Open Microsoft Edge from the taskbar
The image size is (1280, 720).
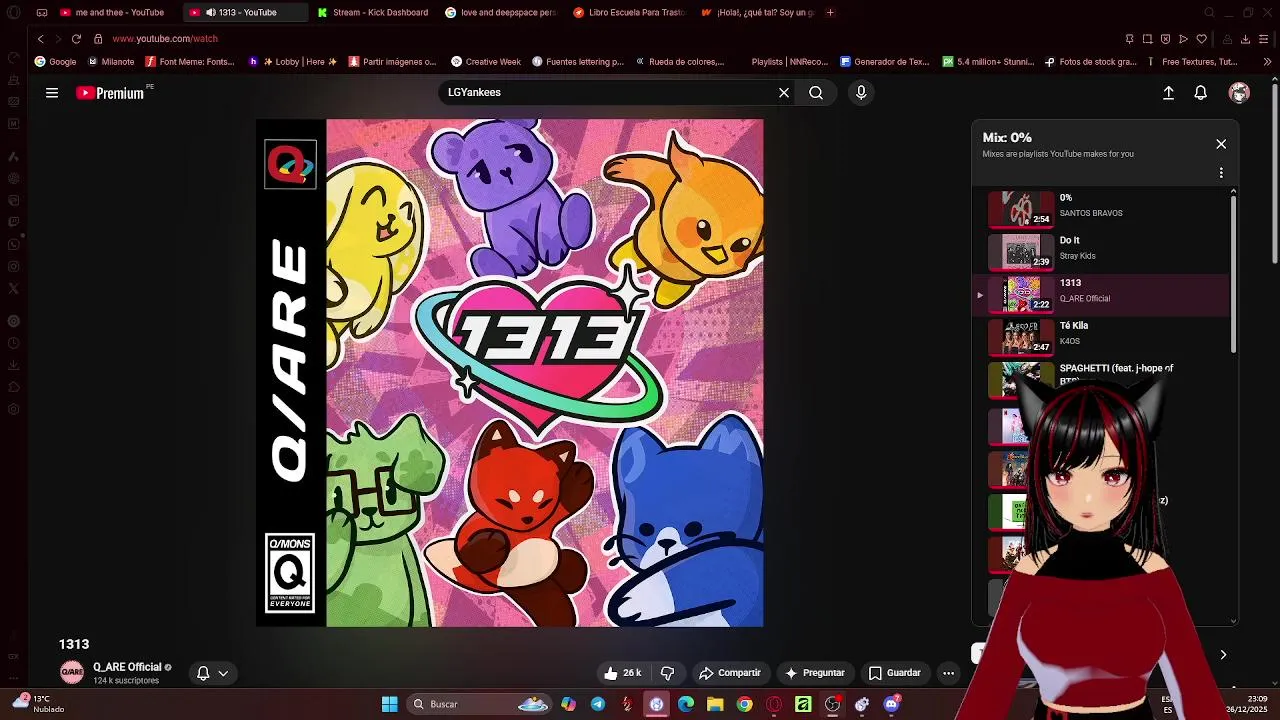coord(686,704)
